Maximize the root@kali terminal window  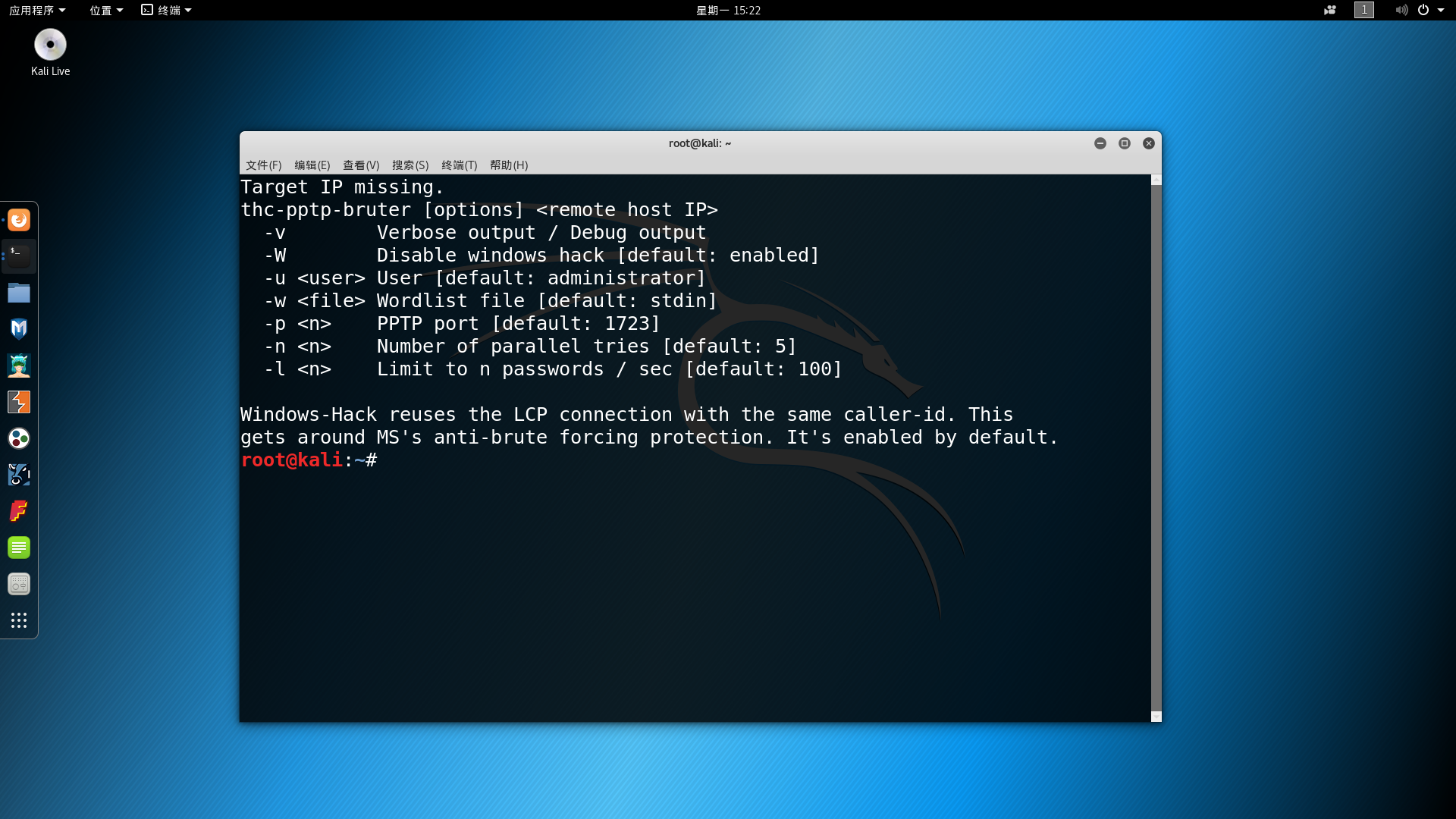click(x=1125, y=143)
